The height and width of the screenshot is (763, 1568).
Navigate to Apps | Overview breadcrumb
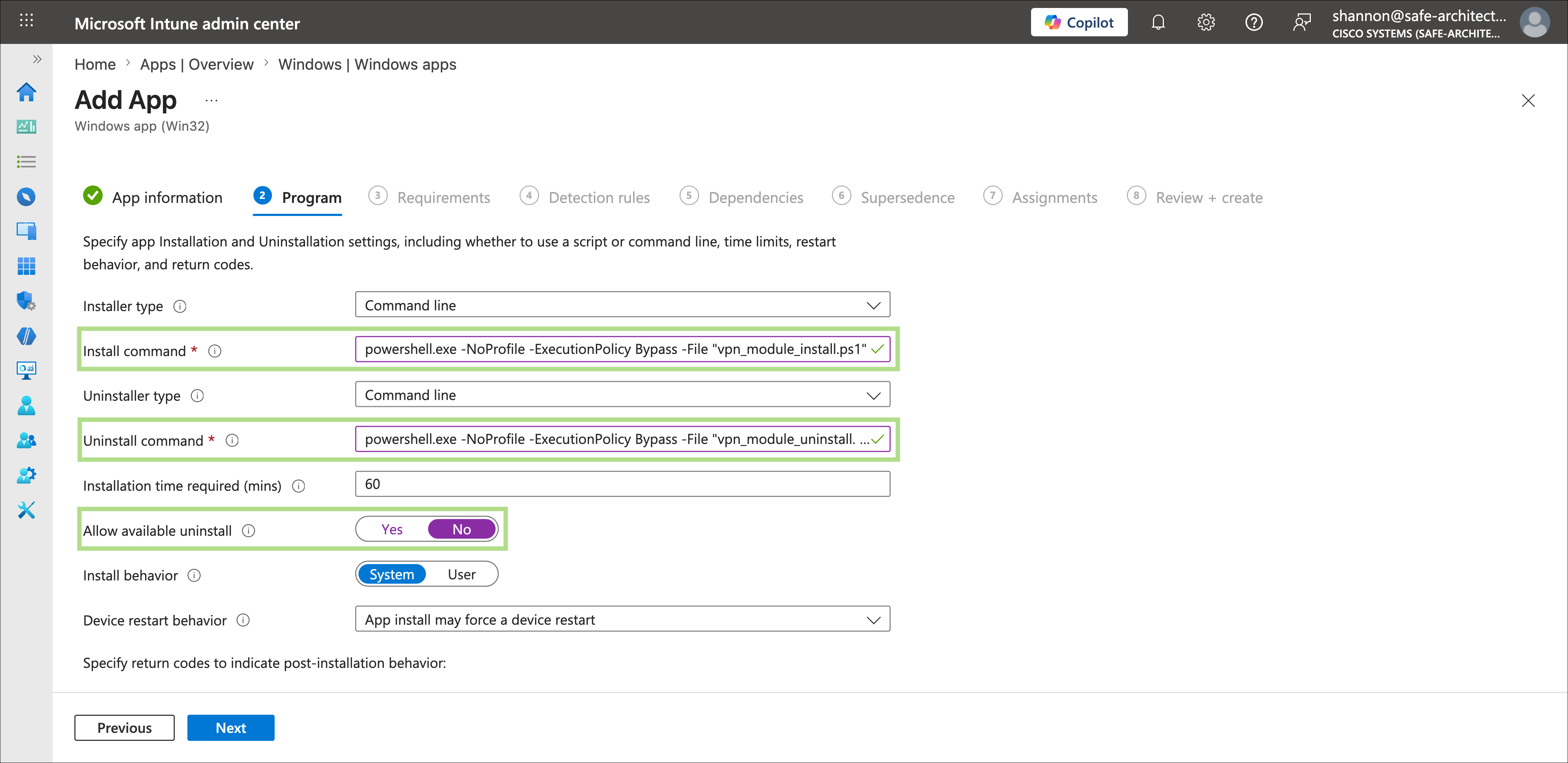[197, 65]
